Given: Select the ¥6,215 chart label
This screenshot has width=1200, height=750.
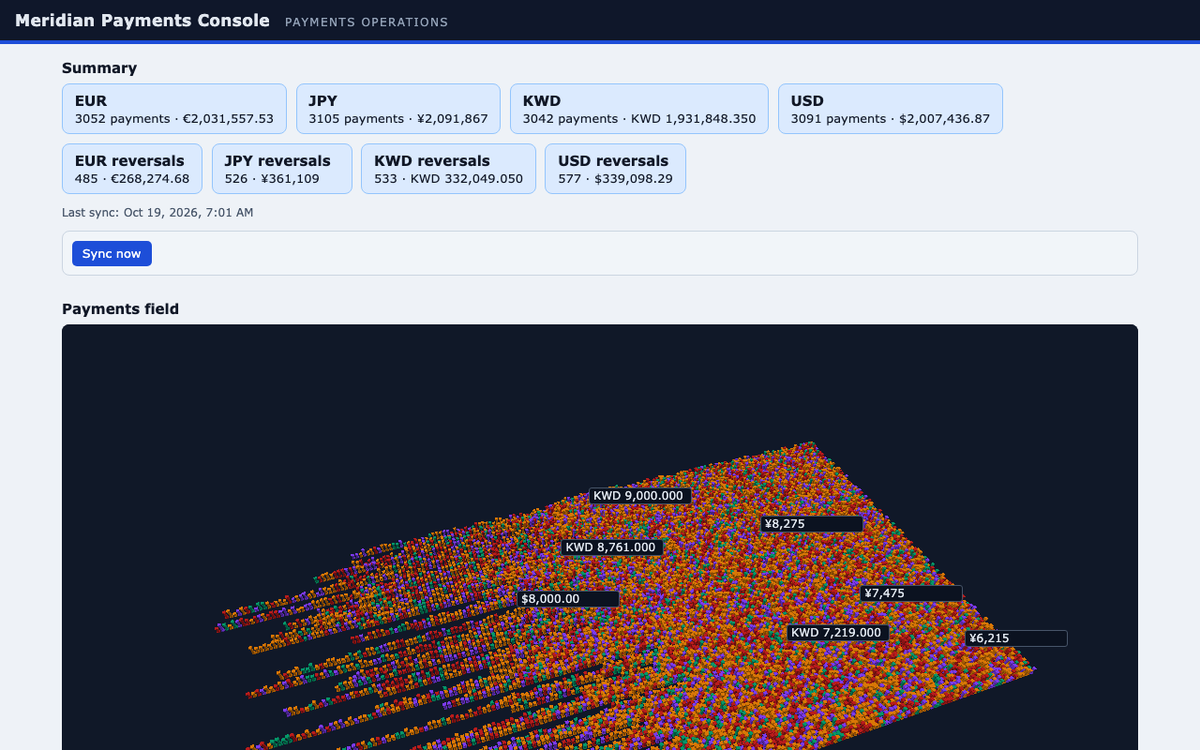Looking at the screenshot, I should coord(1017,639).
